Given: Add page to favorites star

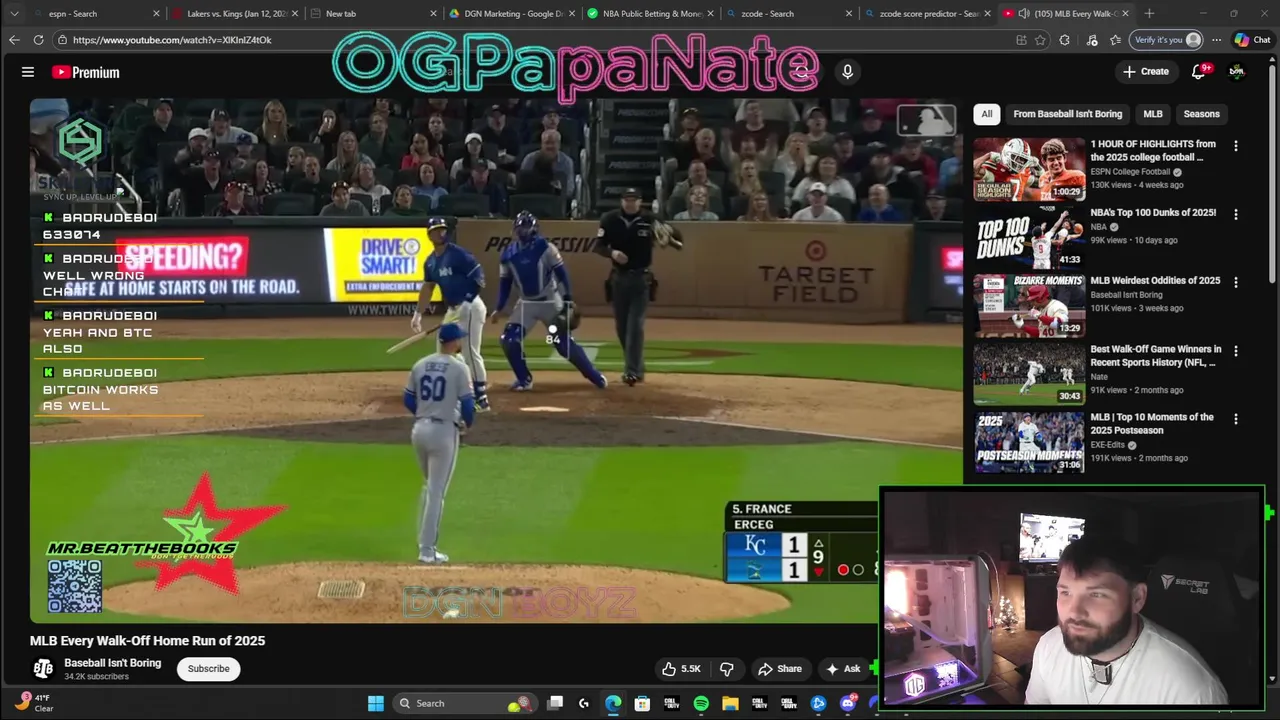Looking at the screenshot, I should 1041,40.
